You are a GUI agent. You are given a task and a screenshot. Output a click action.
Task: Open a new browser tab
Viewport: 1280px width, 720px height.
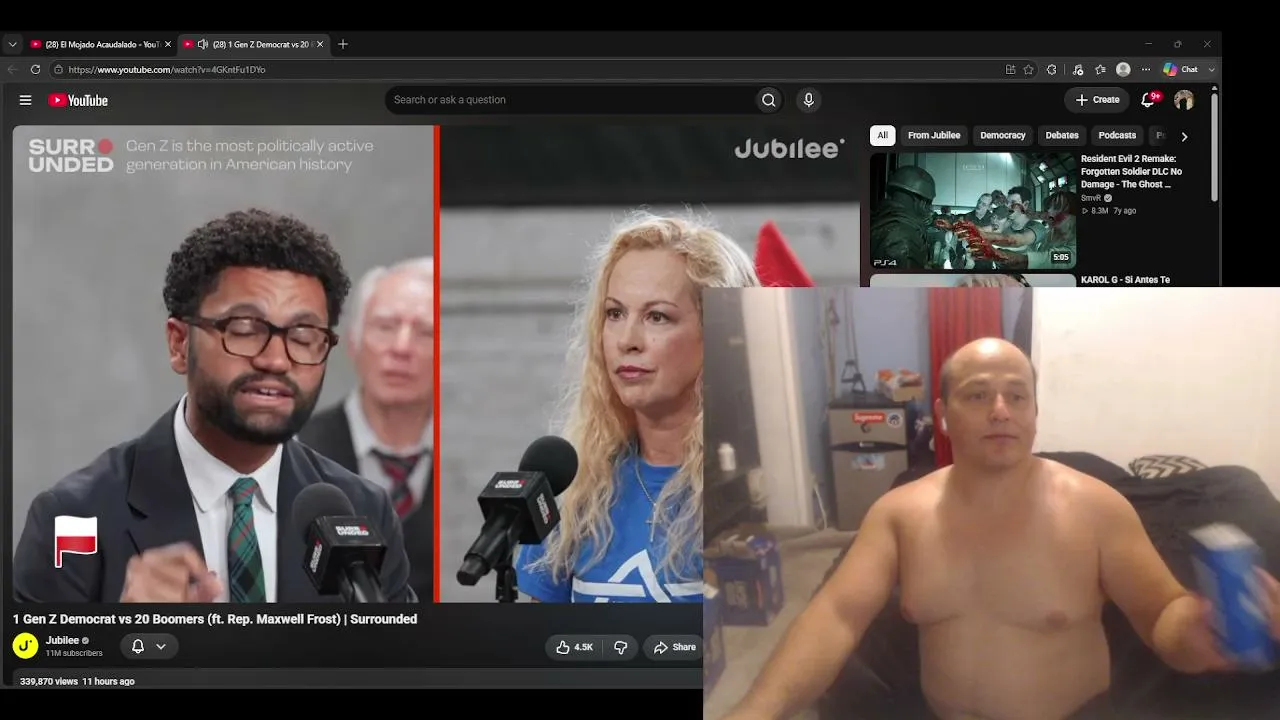pyautogui.click(x=343, y=44)
